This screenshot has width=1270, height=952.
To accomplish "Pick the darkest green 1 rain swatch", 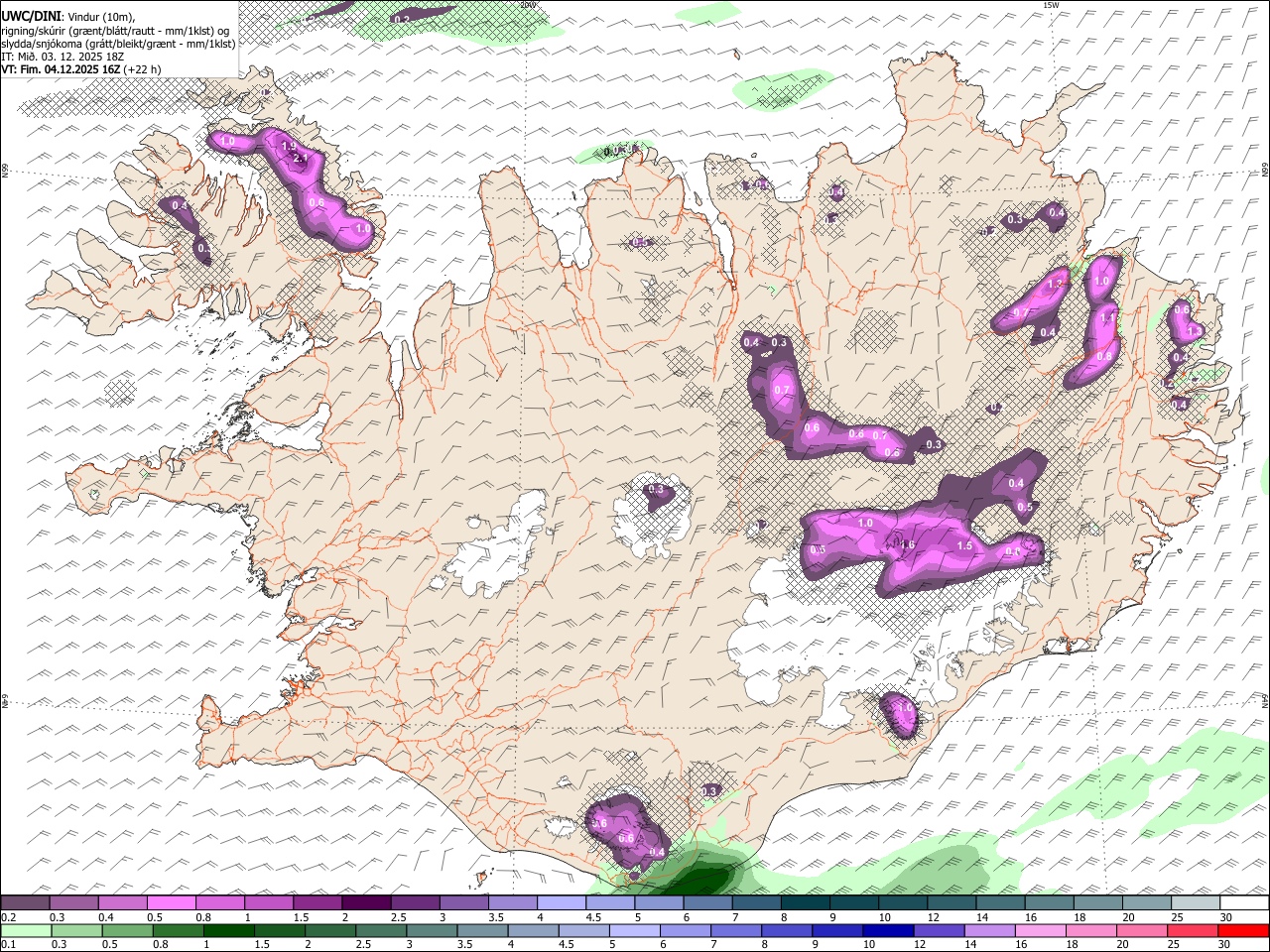I will point(229,930).
